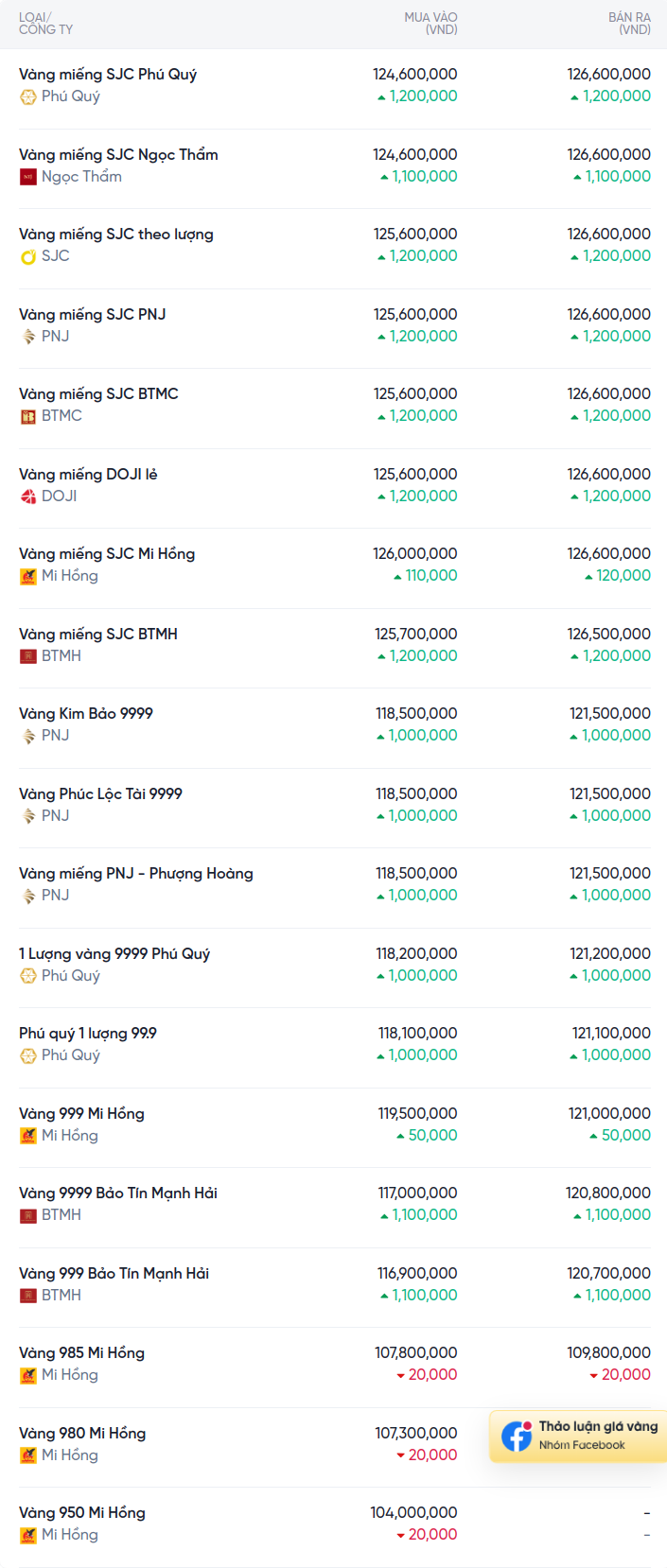667x1568 pixels.
Task: Click the Ngọc Thẩm red logo icon
Action: coord(28,177)
